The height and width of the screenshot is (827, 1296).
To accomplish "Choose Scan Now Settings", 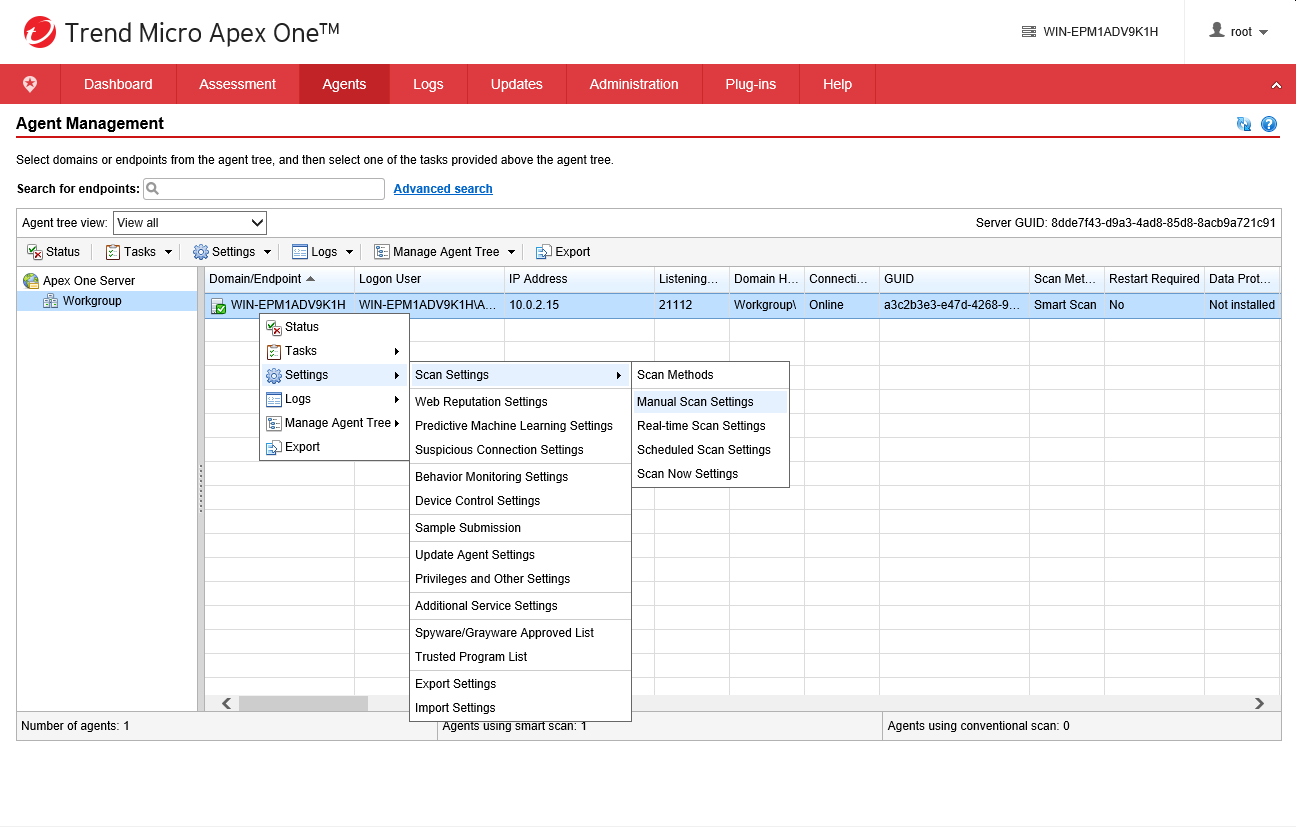I will (x=711, y=474).
